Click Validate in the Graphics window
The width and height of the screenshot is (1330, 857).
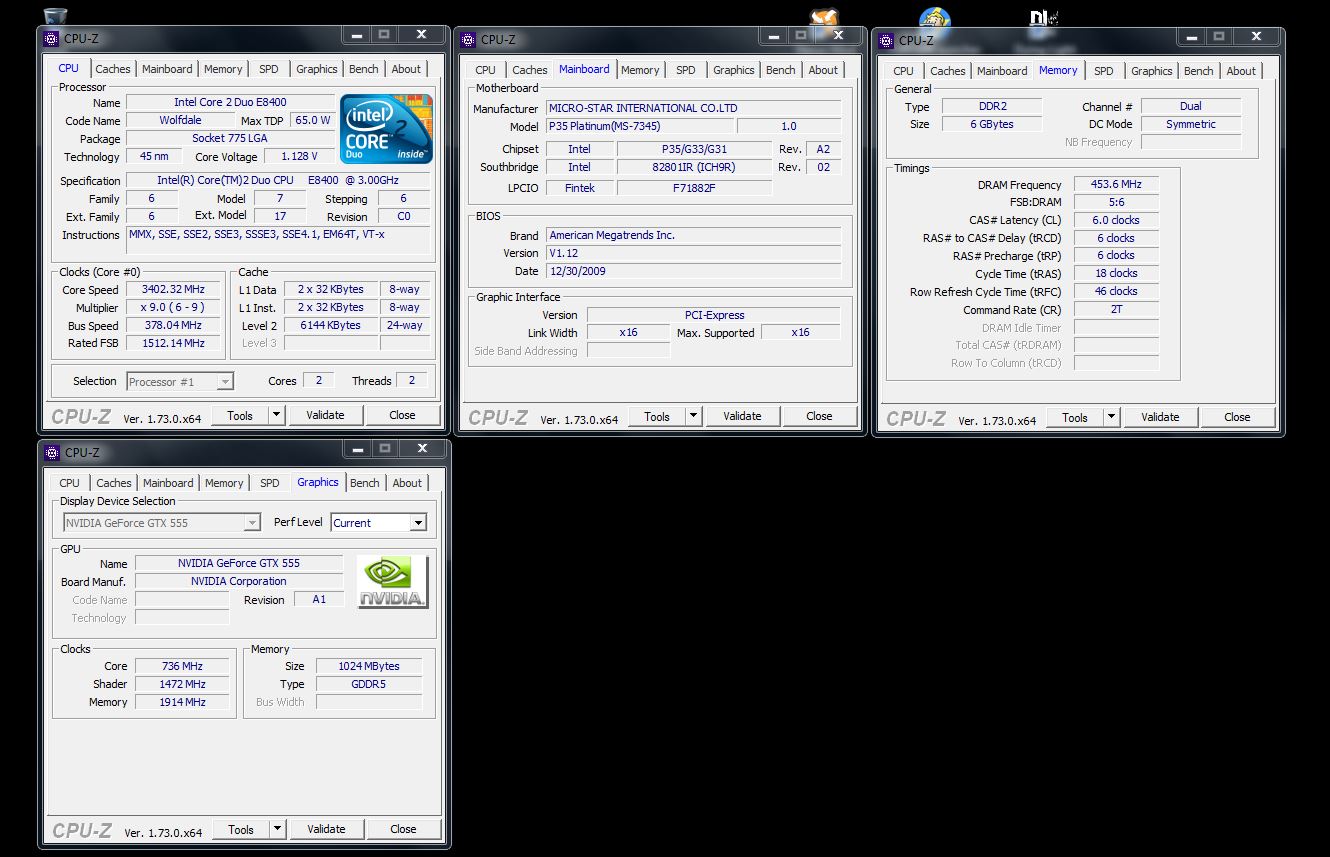pyautogui.click(x=326, y=829)
